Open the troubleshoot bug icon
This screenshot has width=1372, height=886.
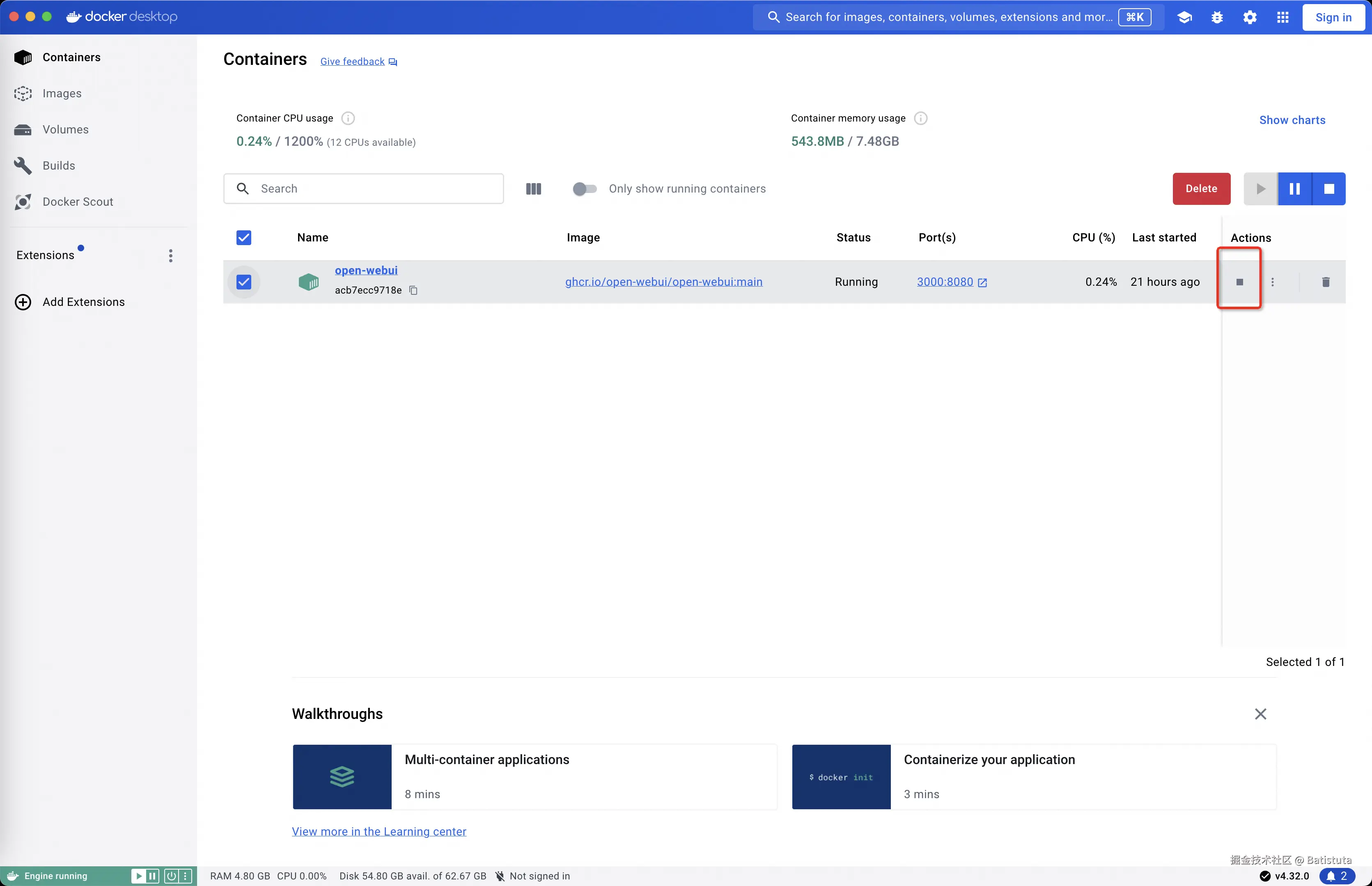[1217, 17]
